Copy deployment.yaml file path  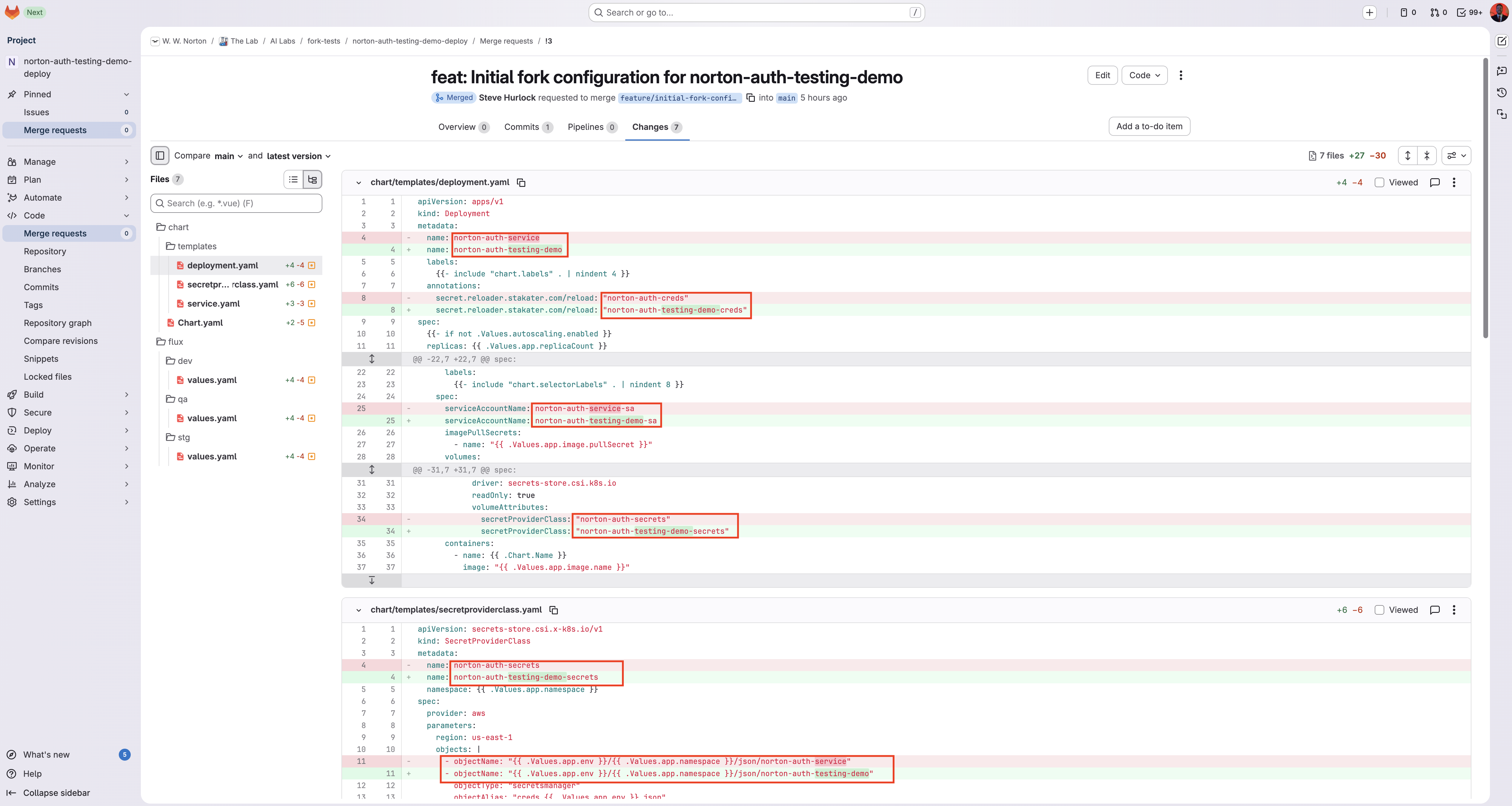click(x=521, y=183)
